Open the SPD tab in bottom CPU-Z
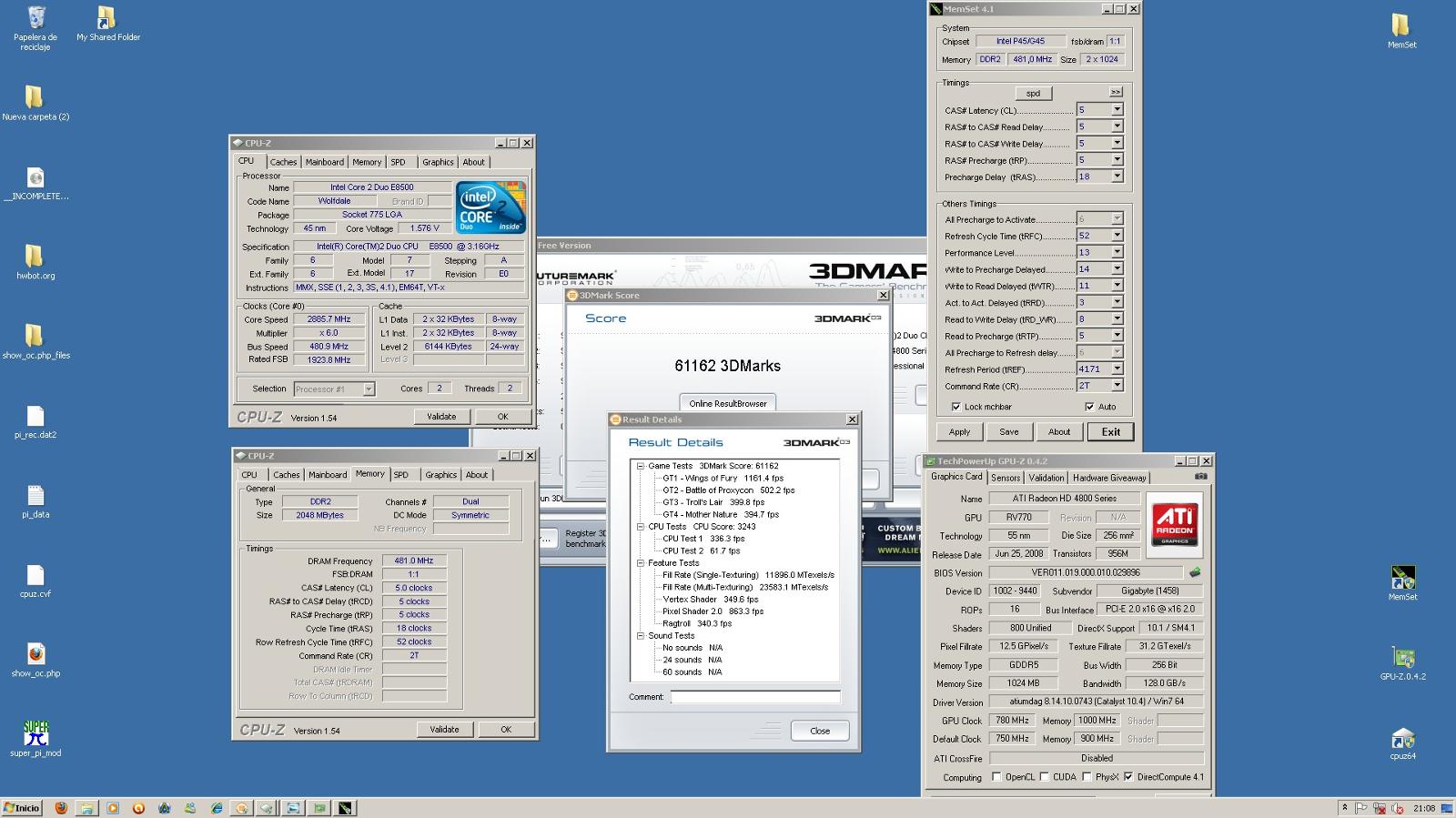 point(401,475)
